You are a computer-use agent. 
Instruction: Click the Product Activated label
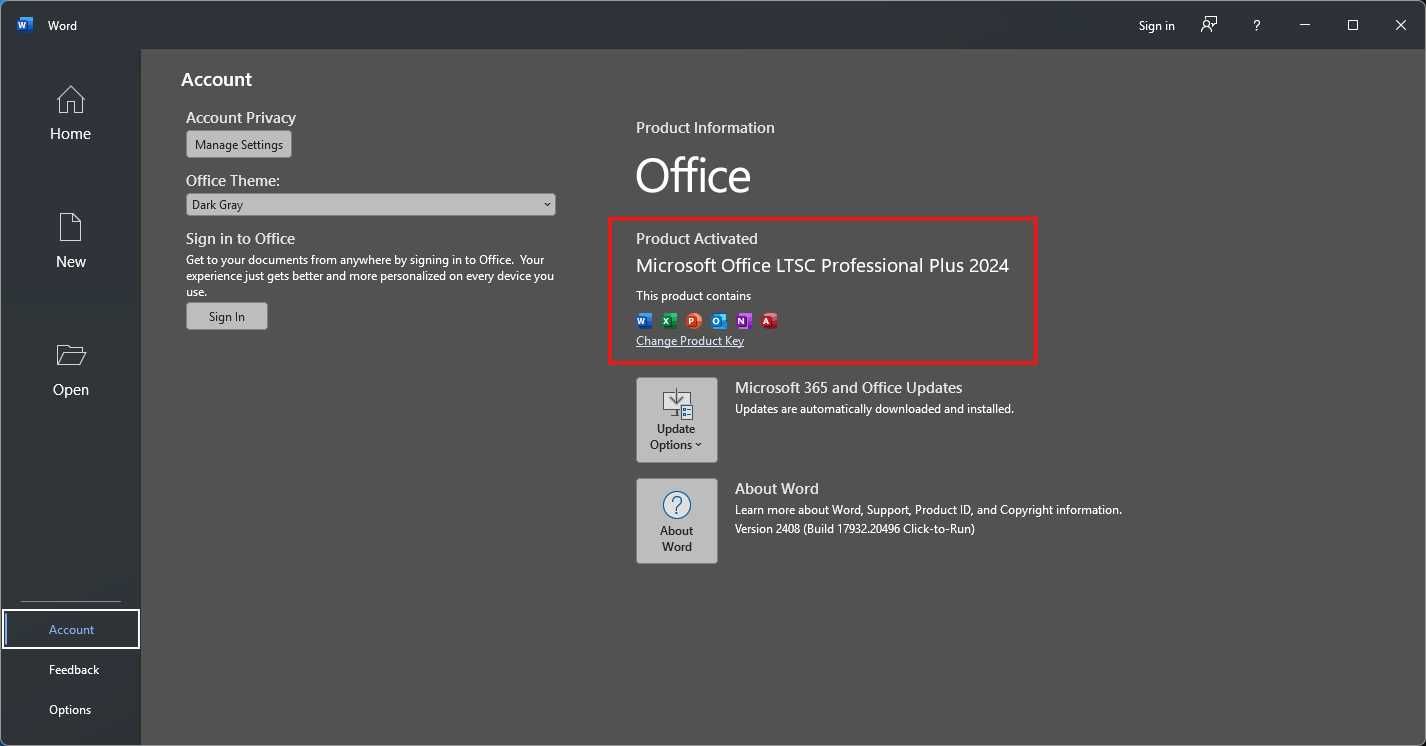tap(697, 238)
